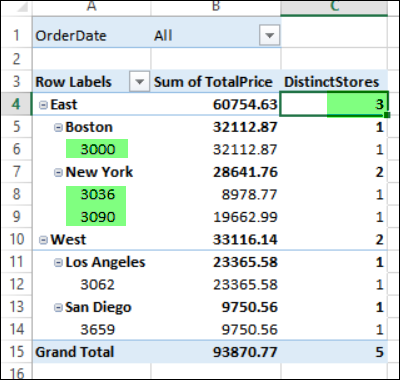Select store 3062 cell
This screenshot has width=400, height=380.
click(97, 285)
